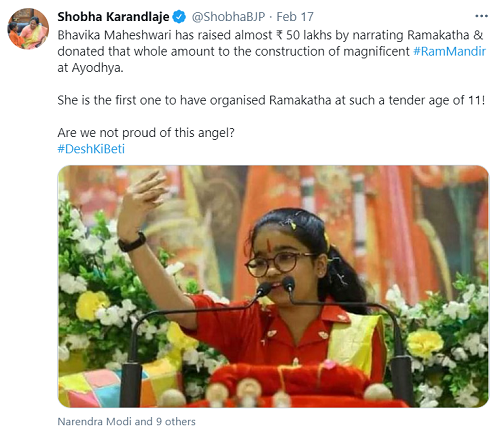Click the black wristwatch in the photo
Image resolution: width=500 pixels, height=432 pixels.
pos(132,242)
